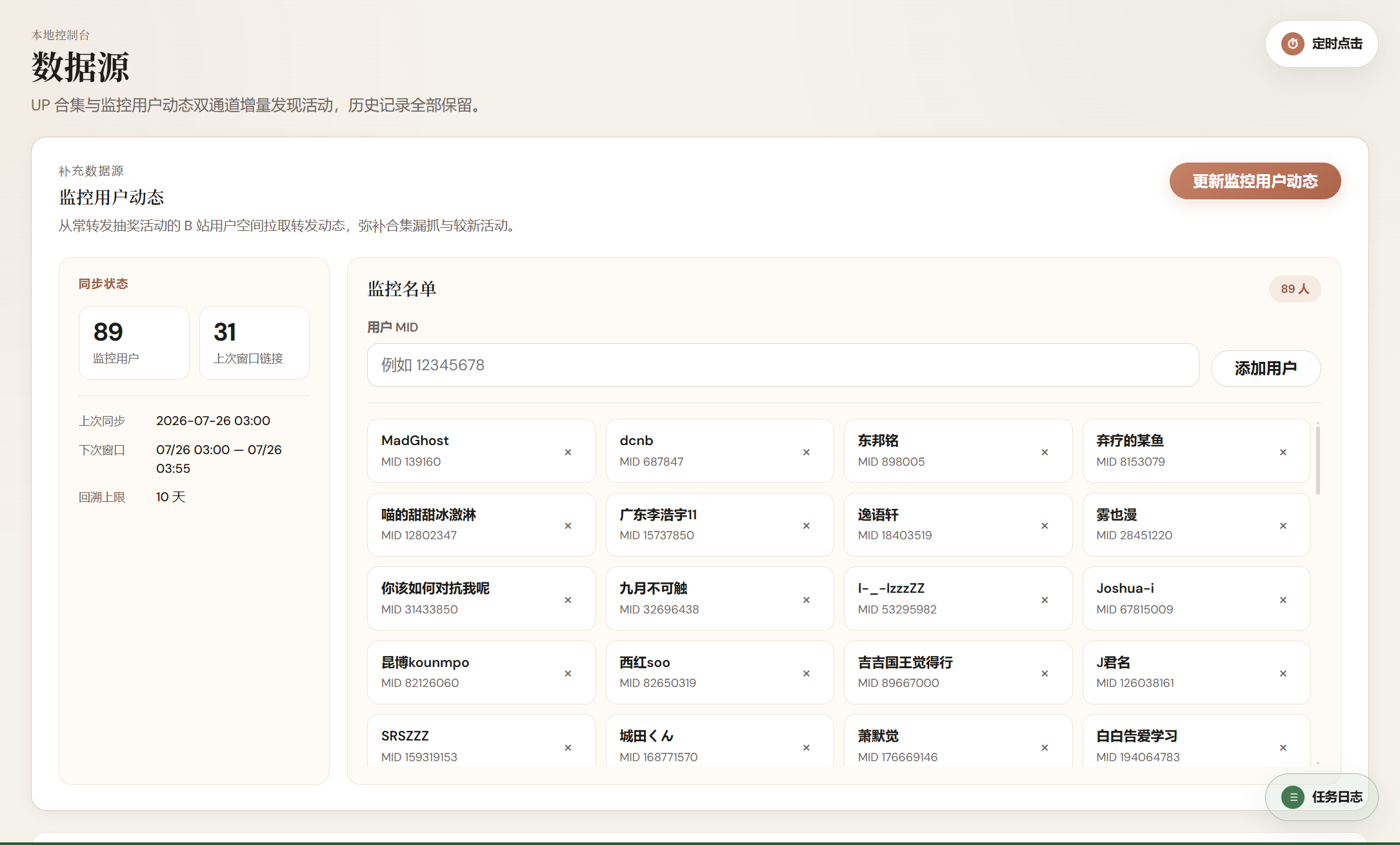The width and height of the screenshot is (1400, 845).
Task: Remove 城田くん user card
Action: (x=806, y=748)
